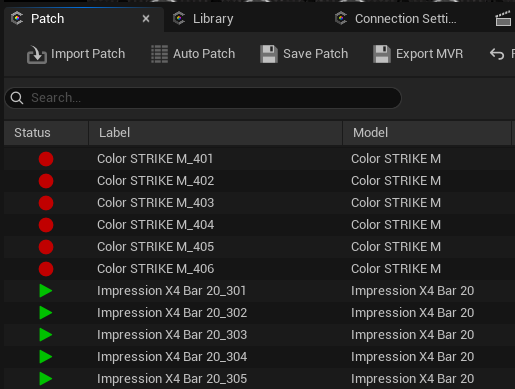Screen dimensions: 515x389
Task: Click the undo arrow icon in toolbar
Action: 497,54
